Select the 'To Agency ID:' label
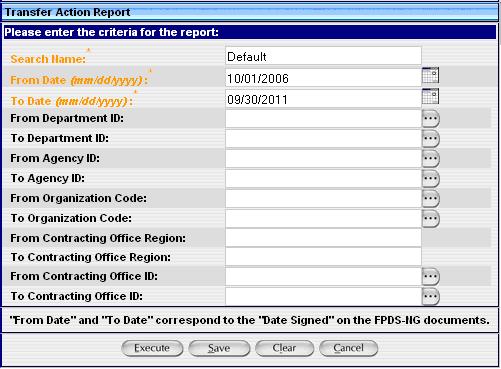 click(x=48, y=179)
